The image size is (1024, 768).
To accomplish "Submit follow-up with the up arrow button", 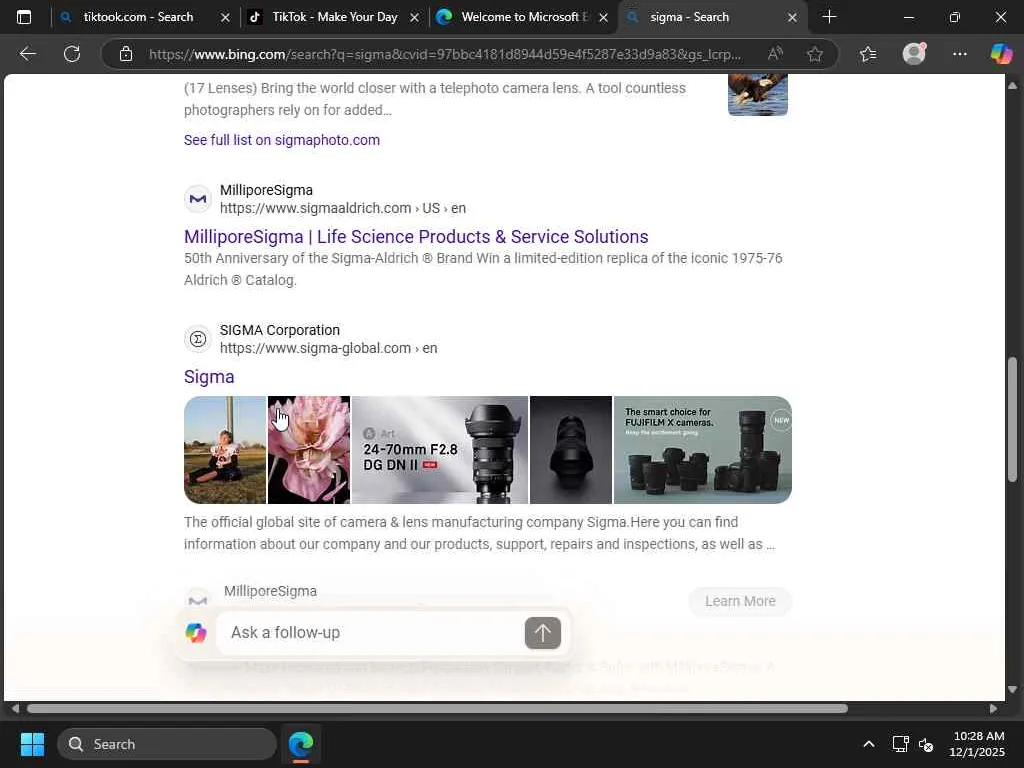I will 543,633.
